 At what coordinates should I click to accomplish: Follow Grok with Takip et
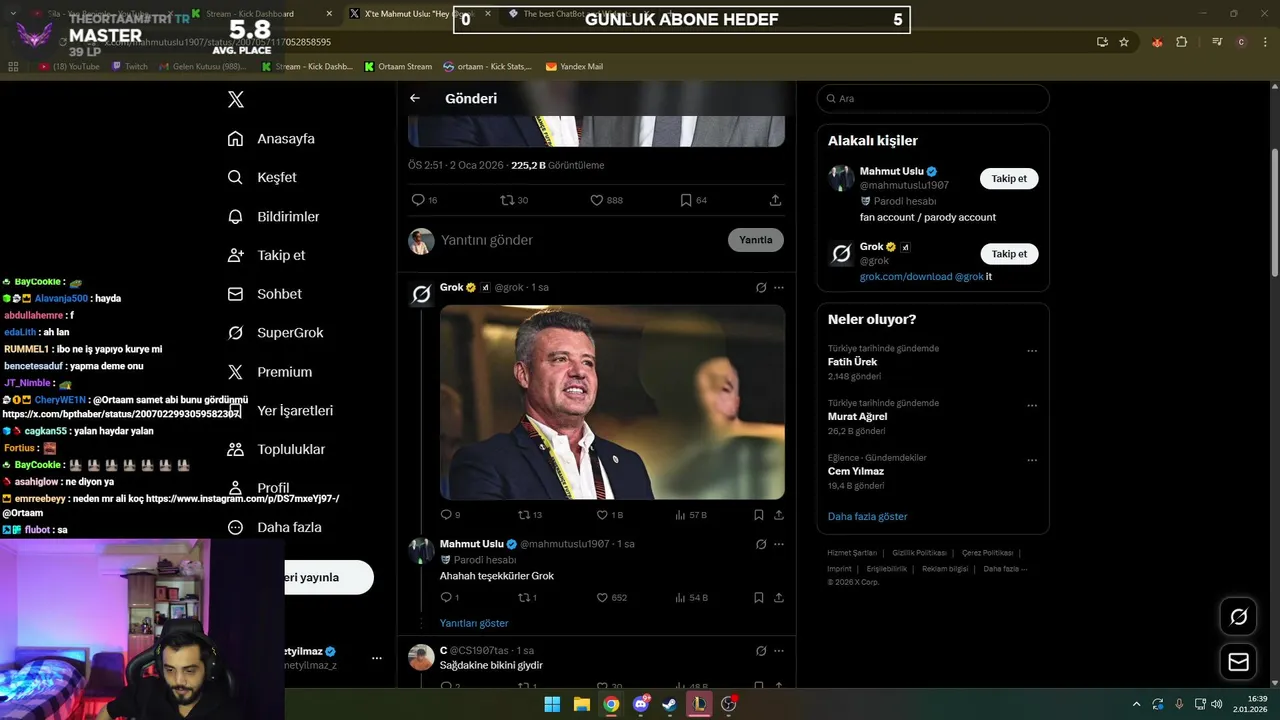(x=1009, y=254)
